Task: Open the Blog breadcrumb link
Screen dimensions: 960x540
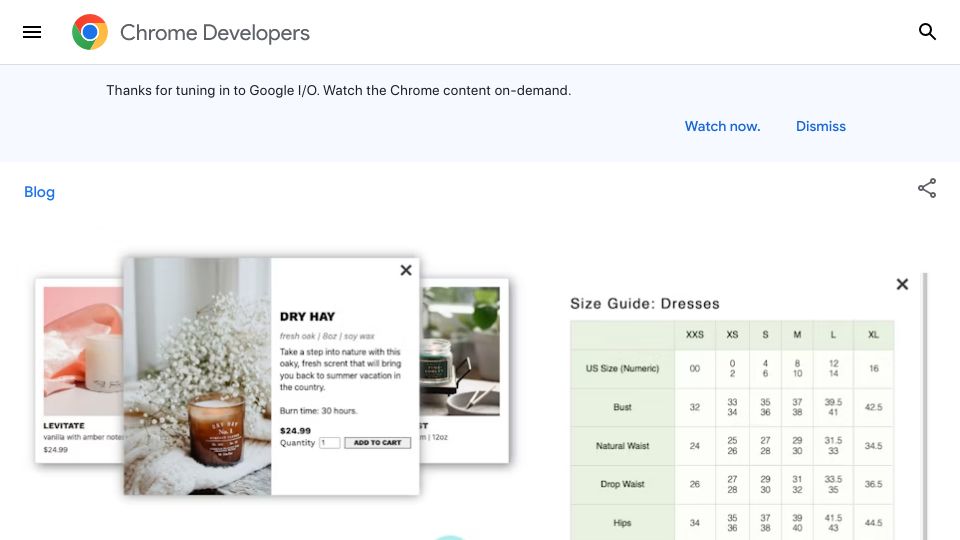Action: (39, 192)
